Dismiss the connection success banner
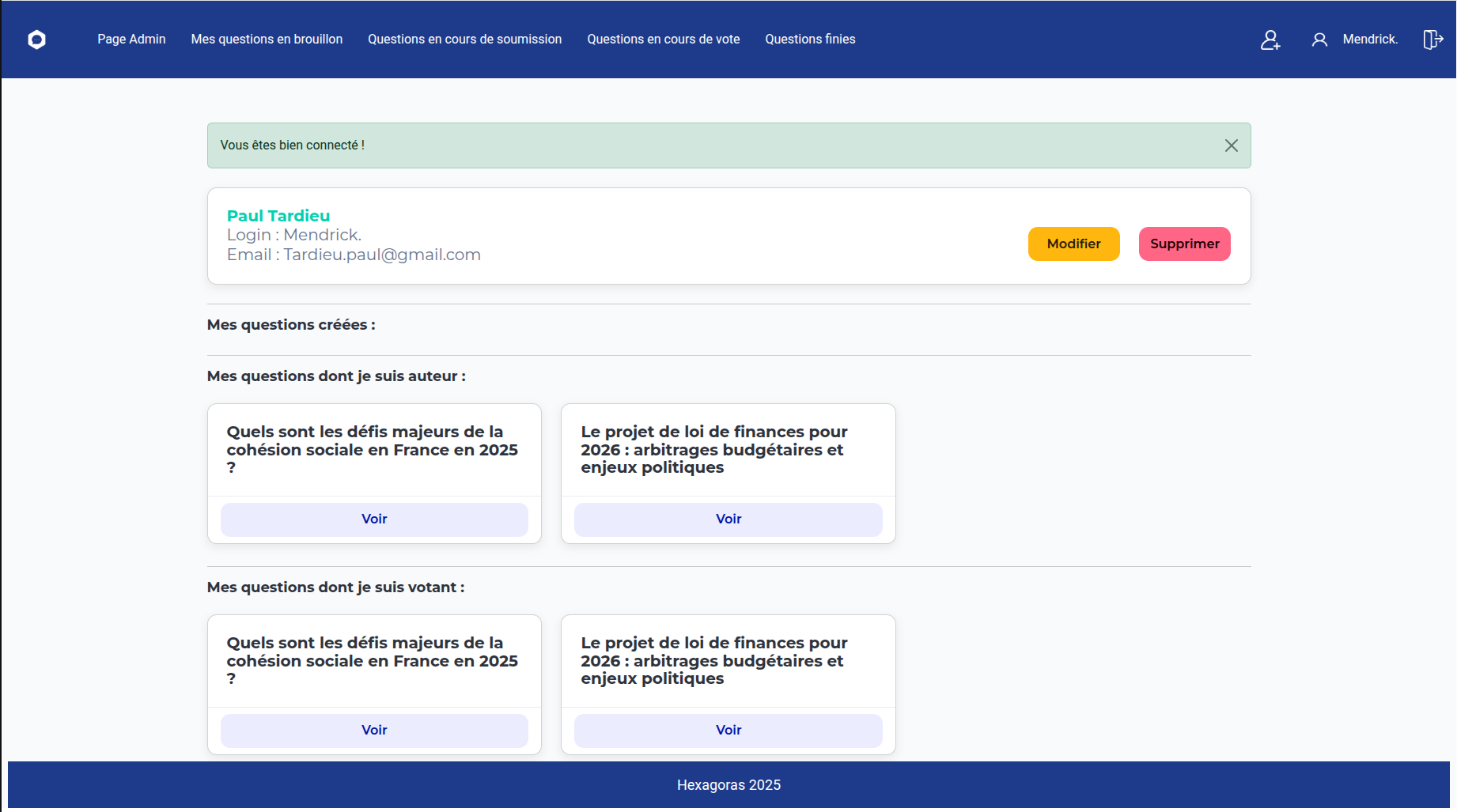Screen dimensions: 1457x812 pyautogui.click(x=1231, y=145)
